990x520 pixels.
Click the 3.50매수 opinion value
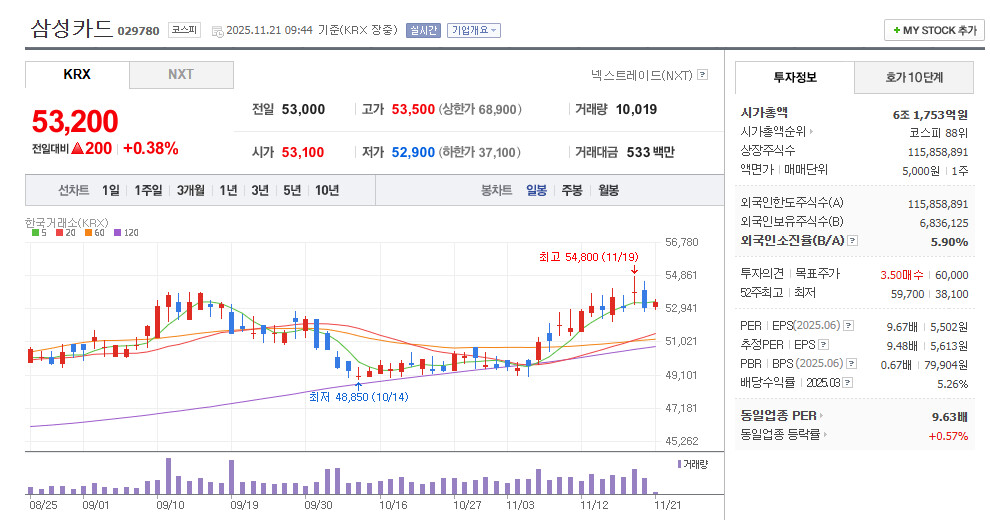pos(902,275)
